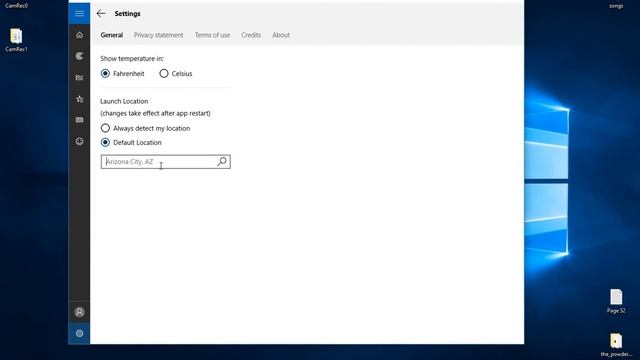This screenshot has width=640, height=360.
Task: Open the Settings gear icon in sidebar
Action: point(79,333)
